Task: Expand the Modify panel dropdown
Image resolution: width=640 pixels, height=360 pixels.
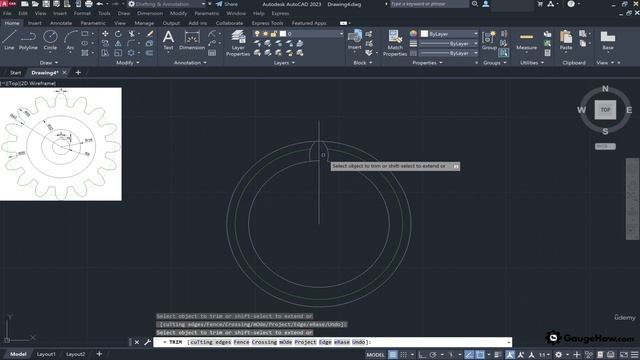Action: (x=128, y=62)
